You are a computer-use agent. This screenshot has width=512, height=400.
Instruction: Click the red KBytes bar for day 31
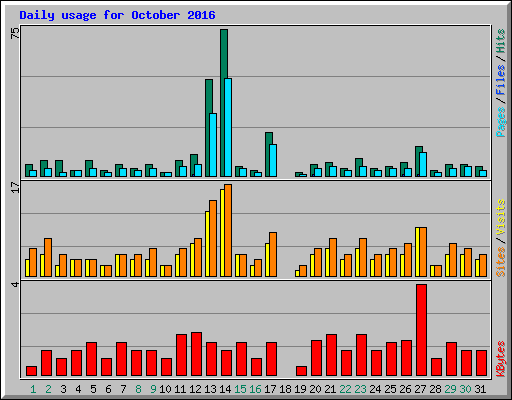click(x=482, y=363)
